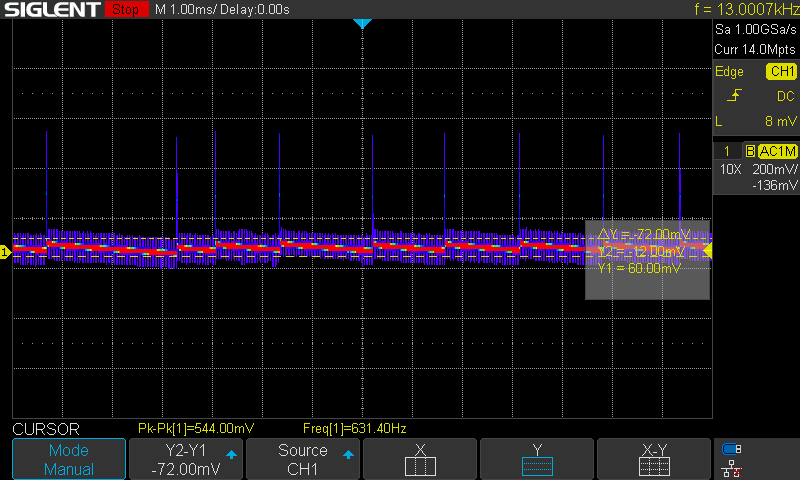Image resolution: width=800 pixels, height=480 pixels.
Task: Click the channel 1 ground level marker
Action: (x=5, y=252)
